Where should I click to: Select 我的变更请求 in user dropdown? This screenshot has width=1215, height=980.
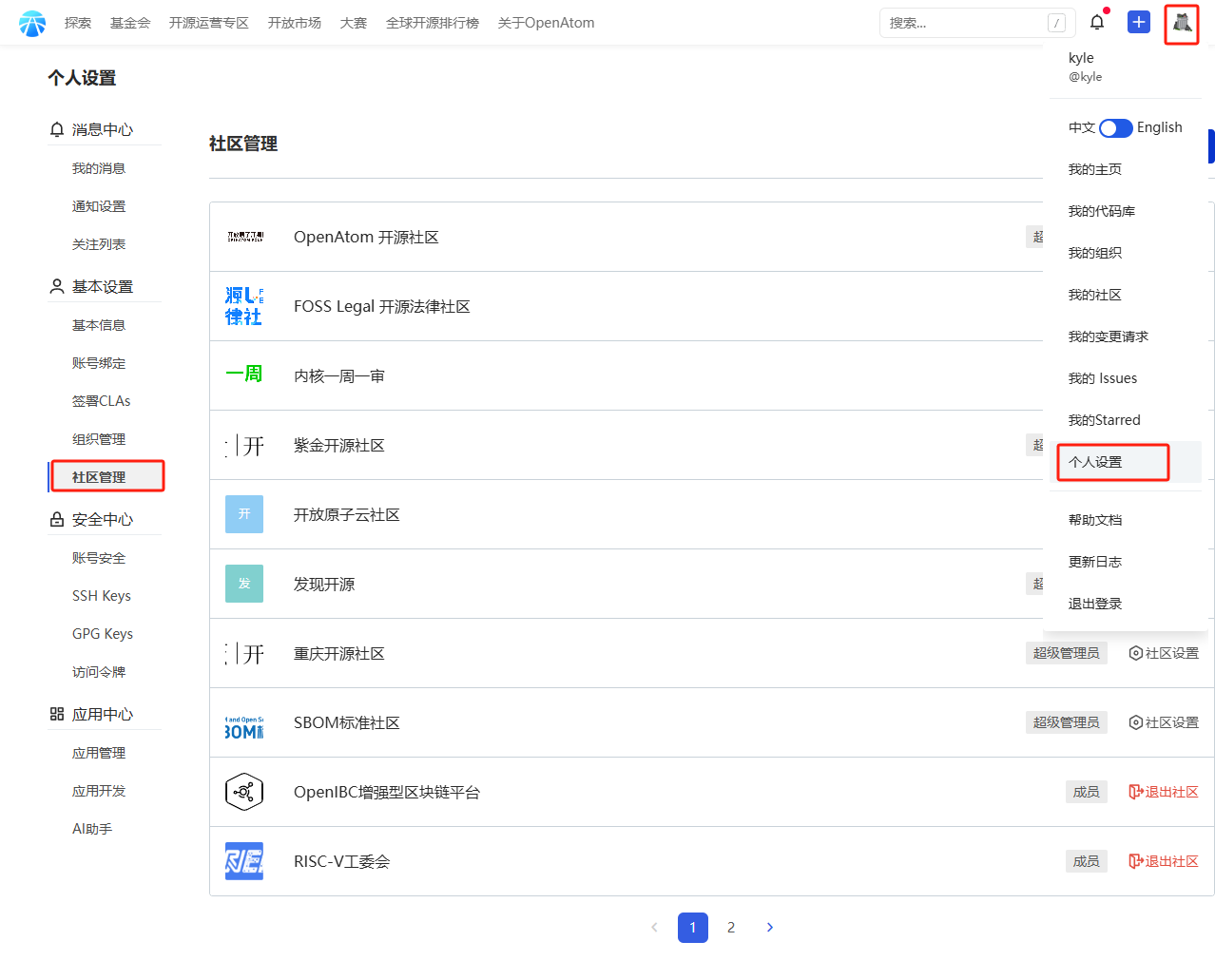click(1109, 336)
